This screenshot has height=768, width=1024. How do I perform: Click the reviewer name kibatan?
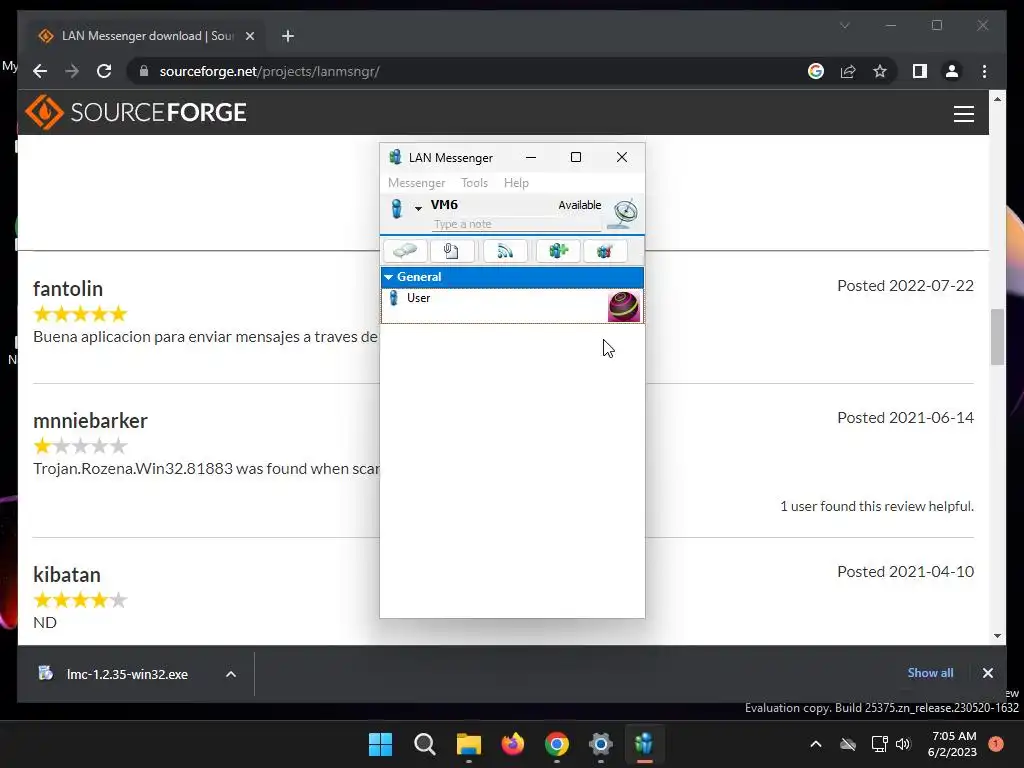[x=67, y=575]
